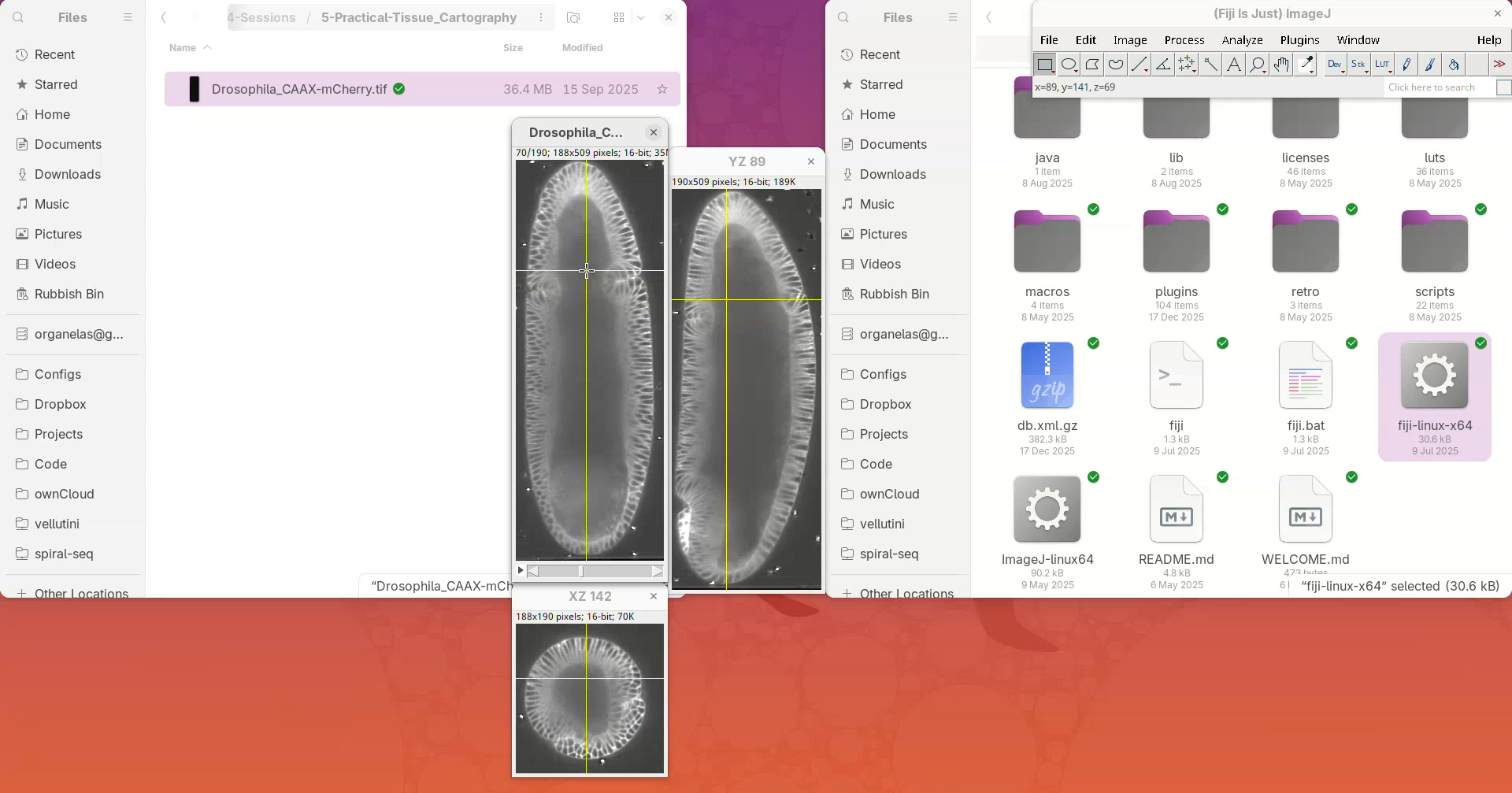Viewport: 1512px width, 793px height.
Task: Pick the Magnifying glass zoom tool
Action: click(1258, 65)
